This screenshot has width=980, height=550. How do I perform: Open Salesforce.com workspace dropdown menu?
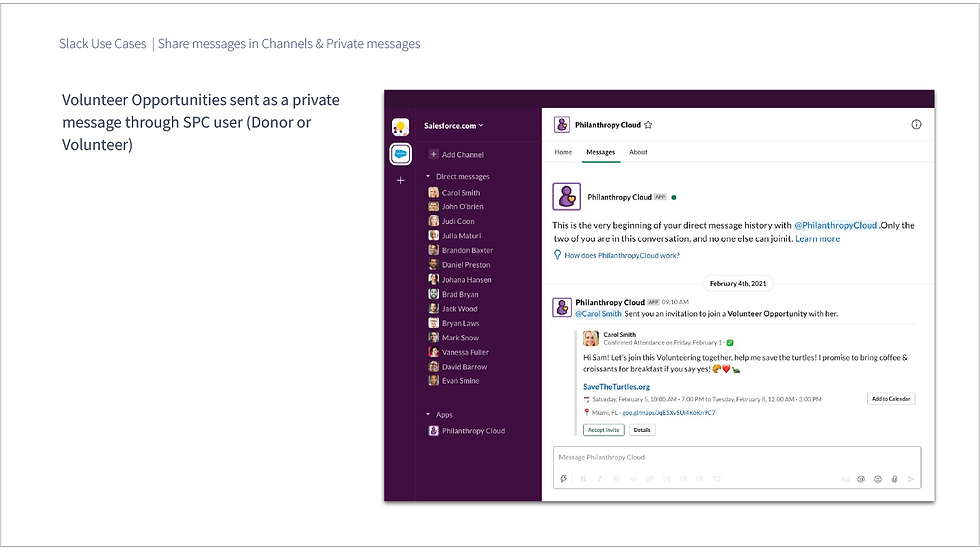coord(454,126)
